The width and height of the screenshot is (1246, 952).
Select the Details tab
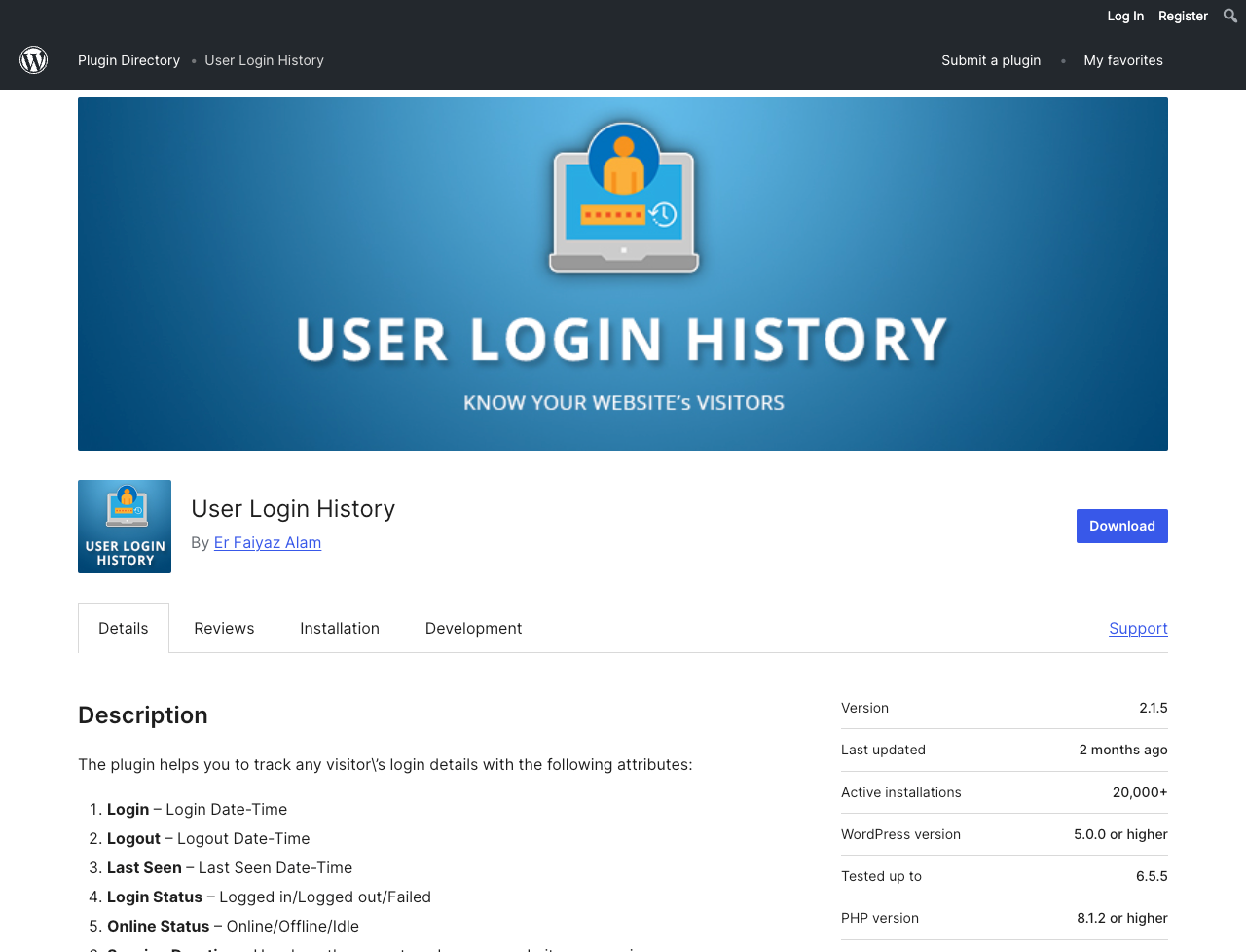click(x=124, y=628)
